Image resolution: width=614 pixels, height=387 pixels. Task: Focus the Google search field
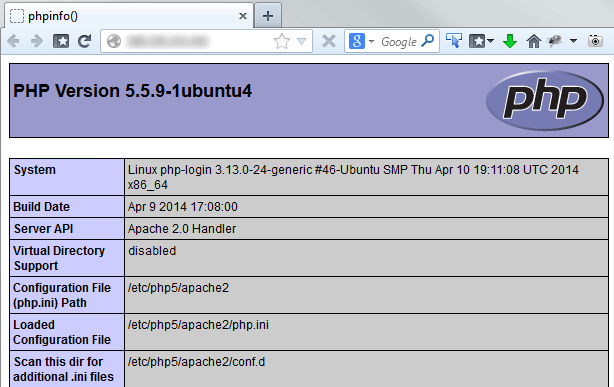(399, 41)
